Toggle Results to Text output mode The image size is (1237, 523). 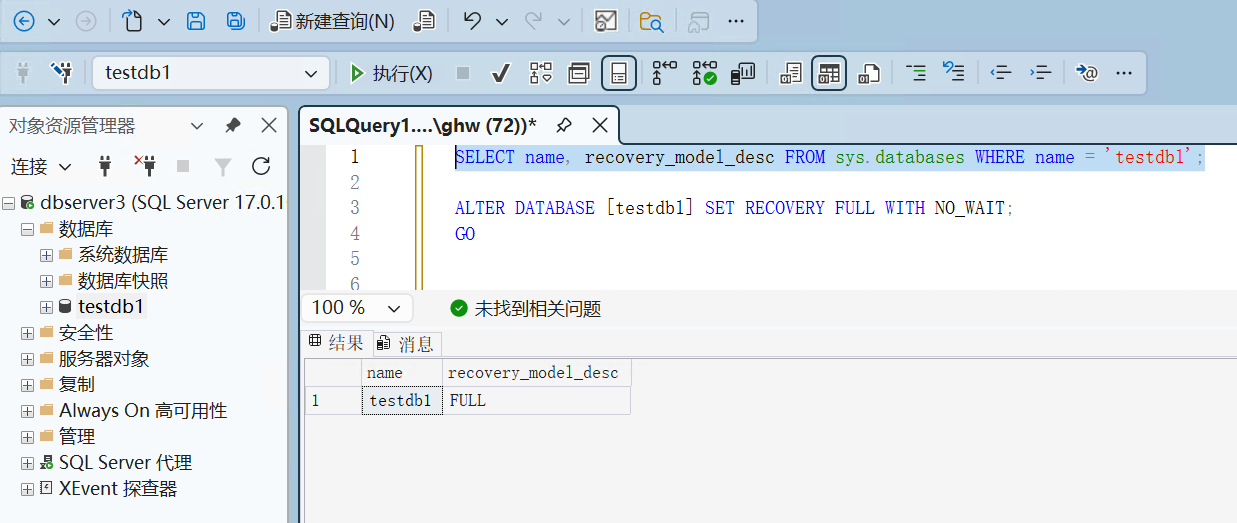click(x=790, y=73)
